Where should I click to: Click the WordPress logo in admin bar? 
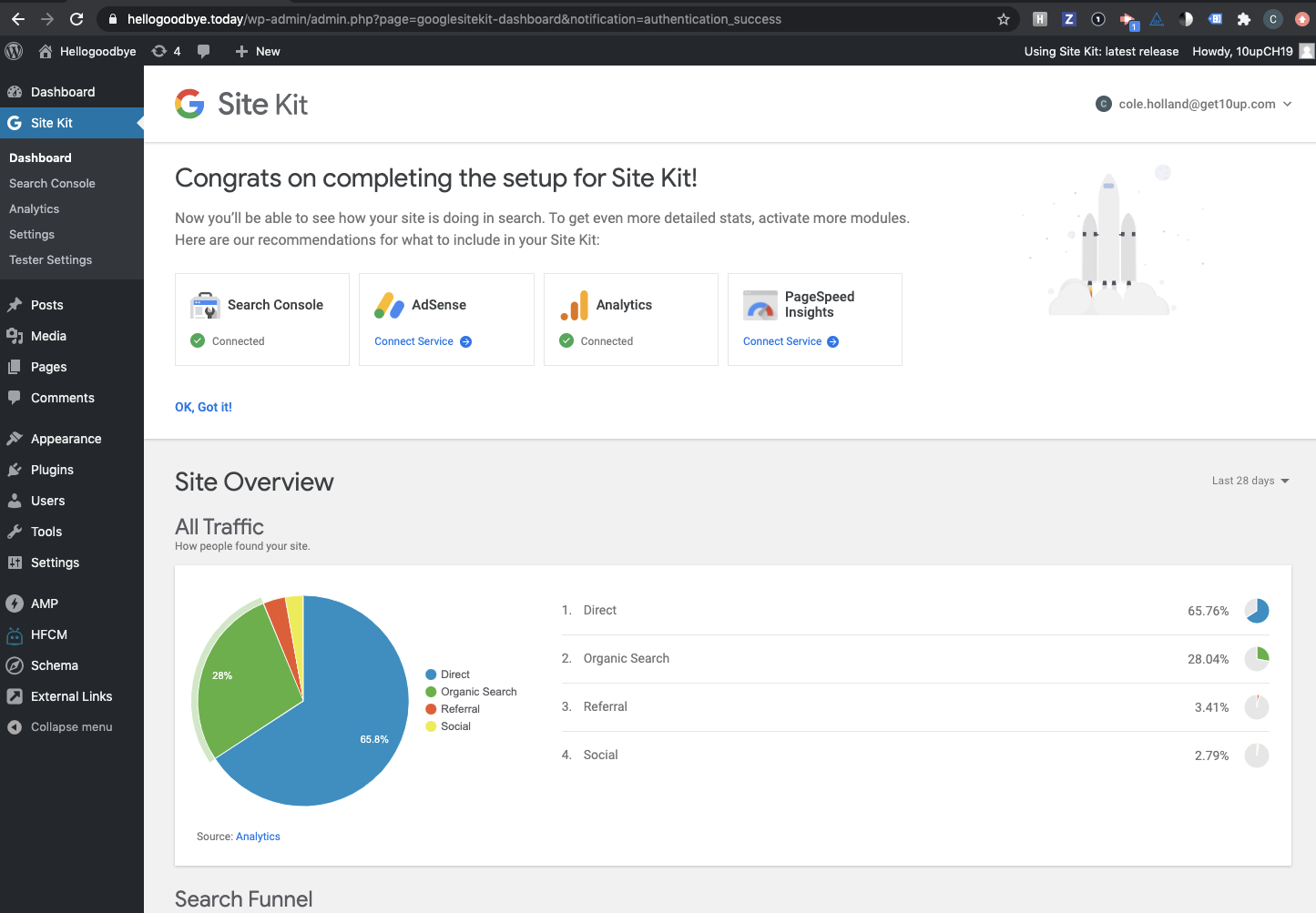14,51
